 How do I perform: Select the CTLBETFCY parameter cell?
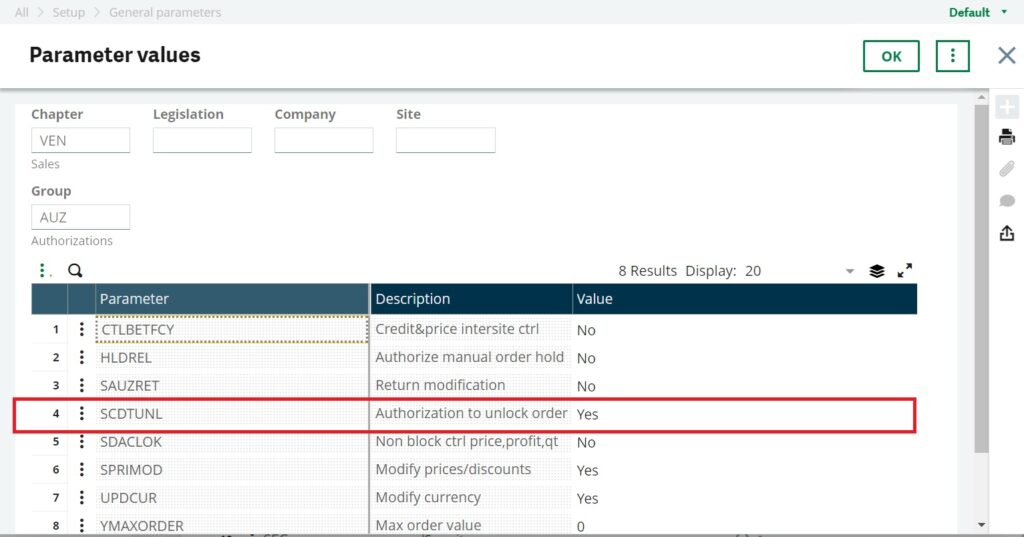[232, 329]
